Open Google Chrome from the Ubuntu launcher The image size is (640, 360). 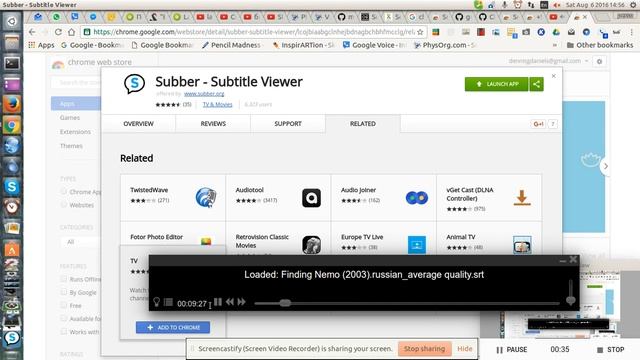coord(11,126)
